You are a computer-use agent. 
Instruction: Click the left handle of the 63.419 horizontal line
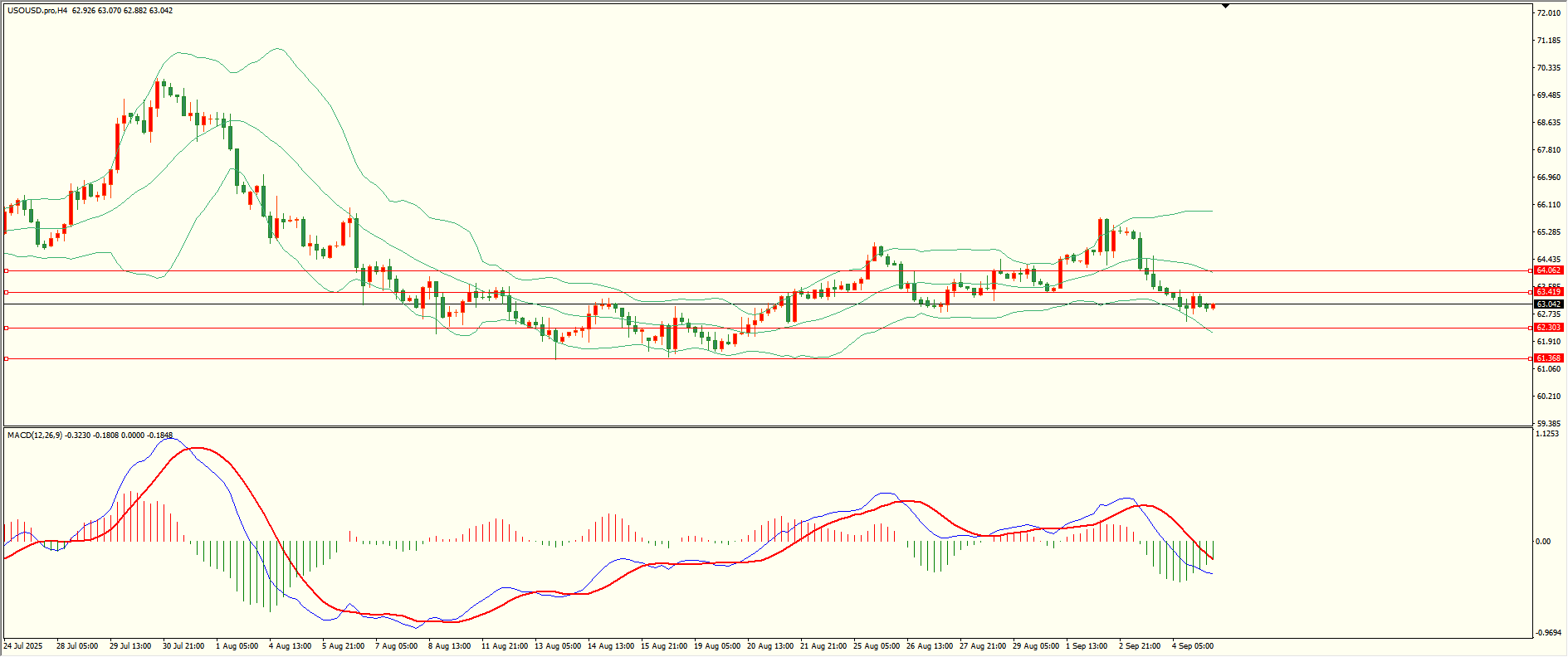click(7, 292)
